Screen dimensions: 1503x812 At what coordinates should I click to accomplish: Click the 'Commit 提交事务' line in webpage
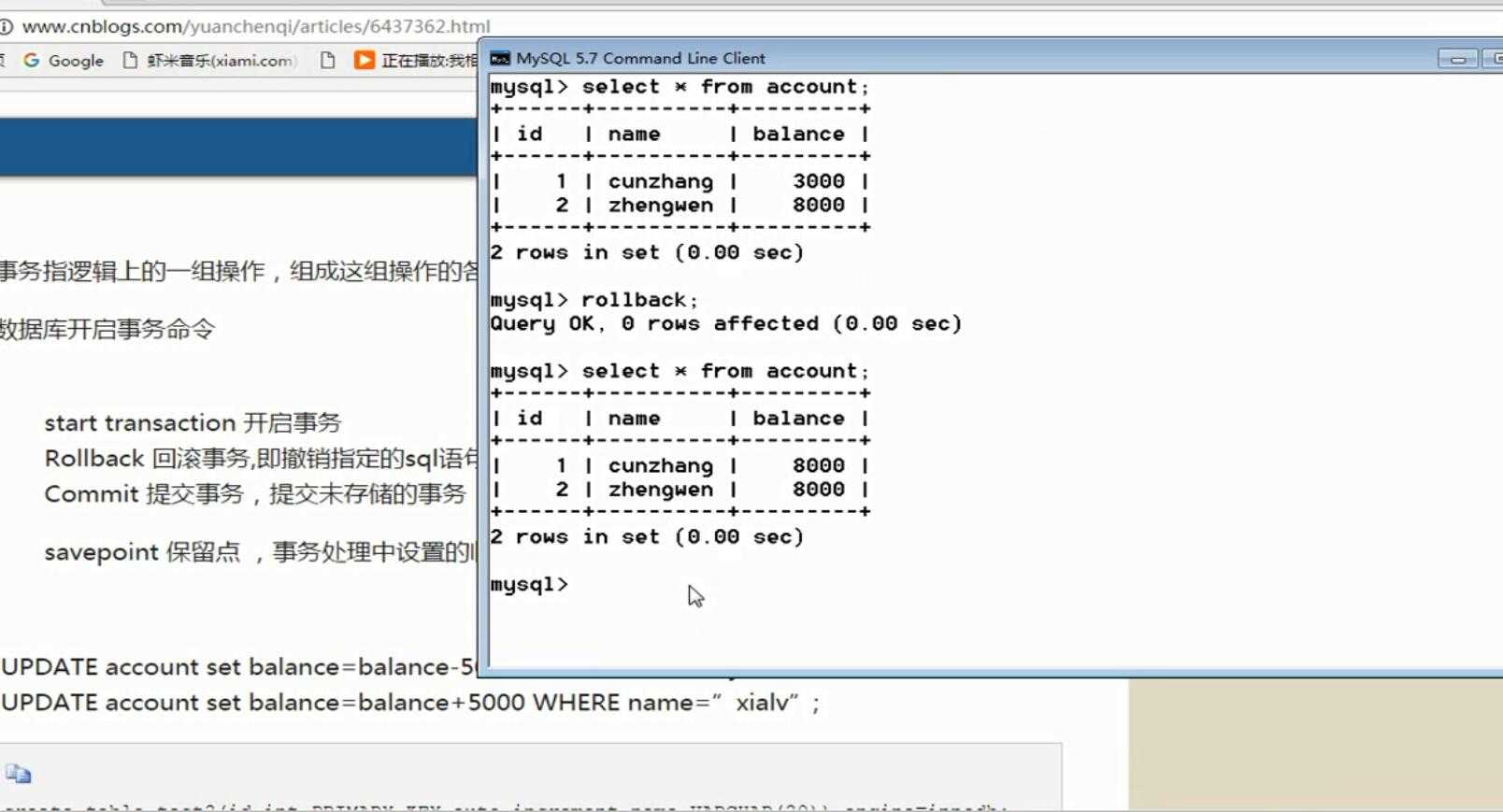[255, 494]
